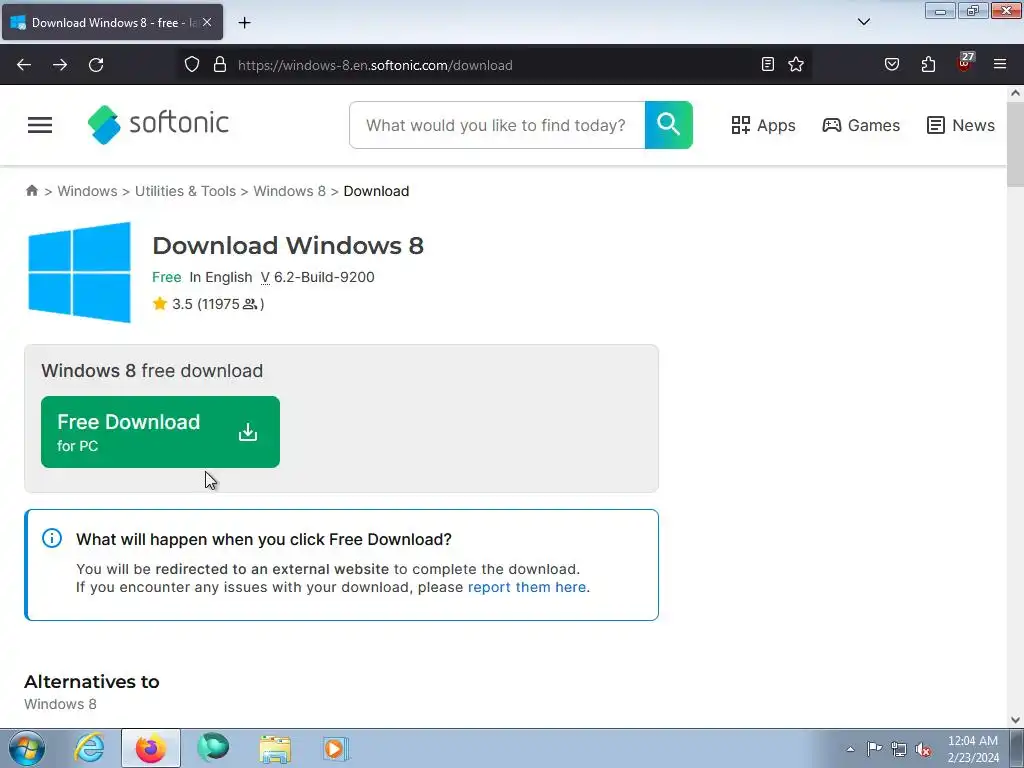Viewport: 1024px width, 768px height.
Task: Click the Firefox taskbar icon
Action: tap(150, 748)
